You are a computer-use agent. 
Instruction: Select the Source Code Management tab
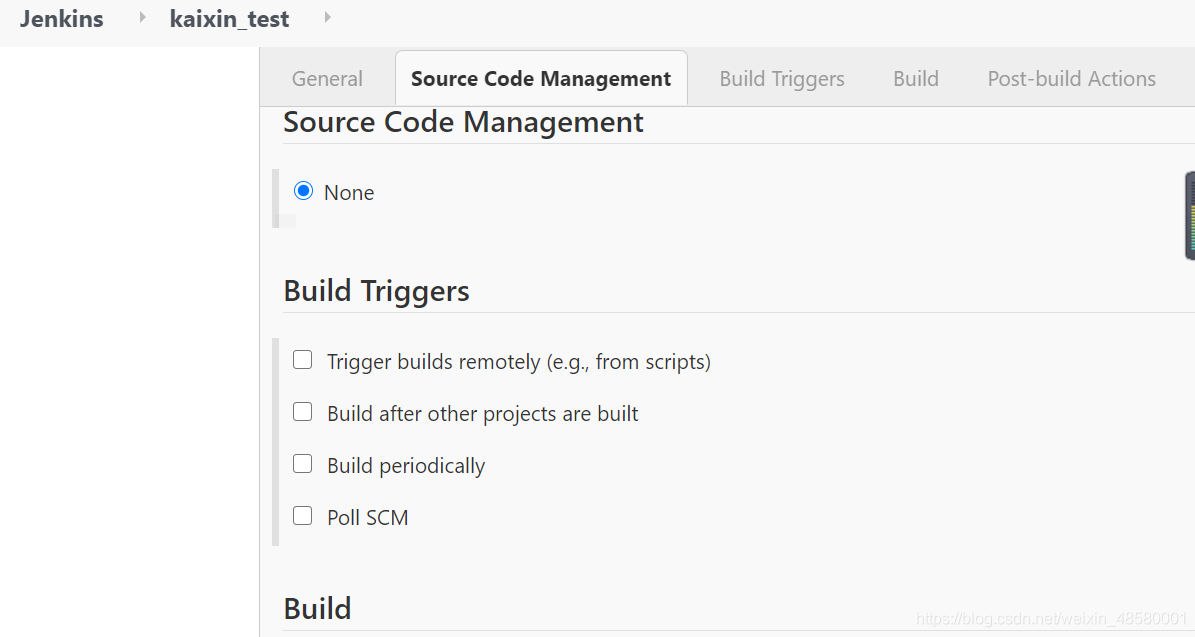(540, 78)
